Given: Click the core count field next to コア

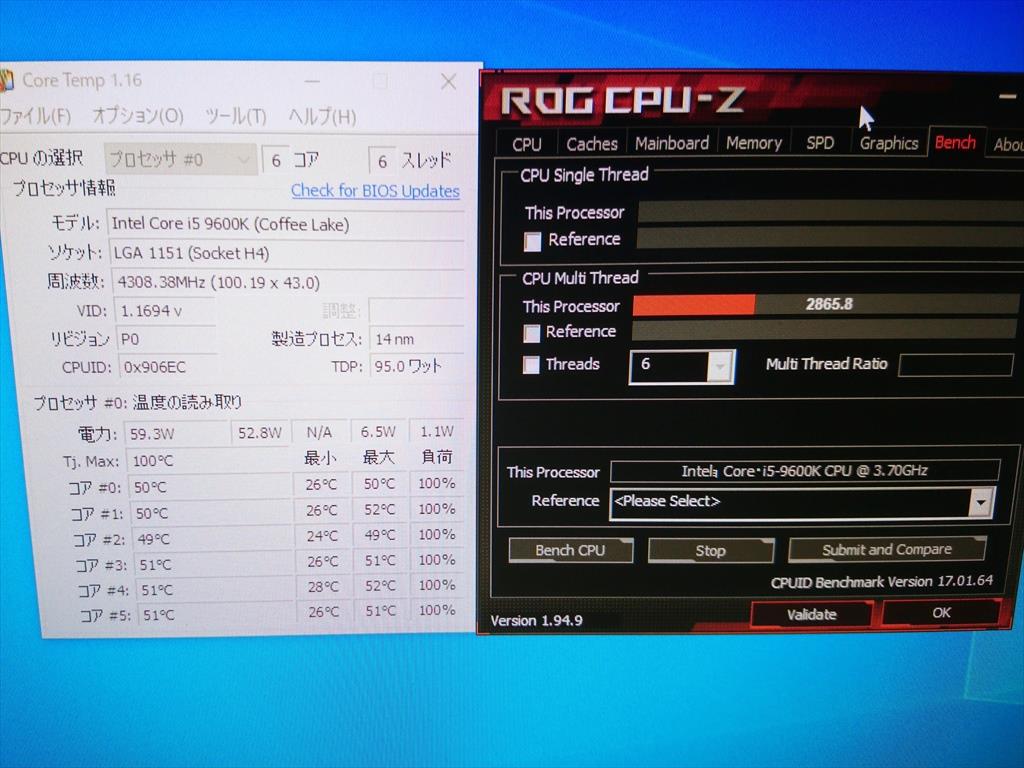Looking at the screenshot, I should pyautogui.click(x=276, y=160).
